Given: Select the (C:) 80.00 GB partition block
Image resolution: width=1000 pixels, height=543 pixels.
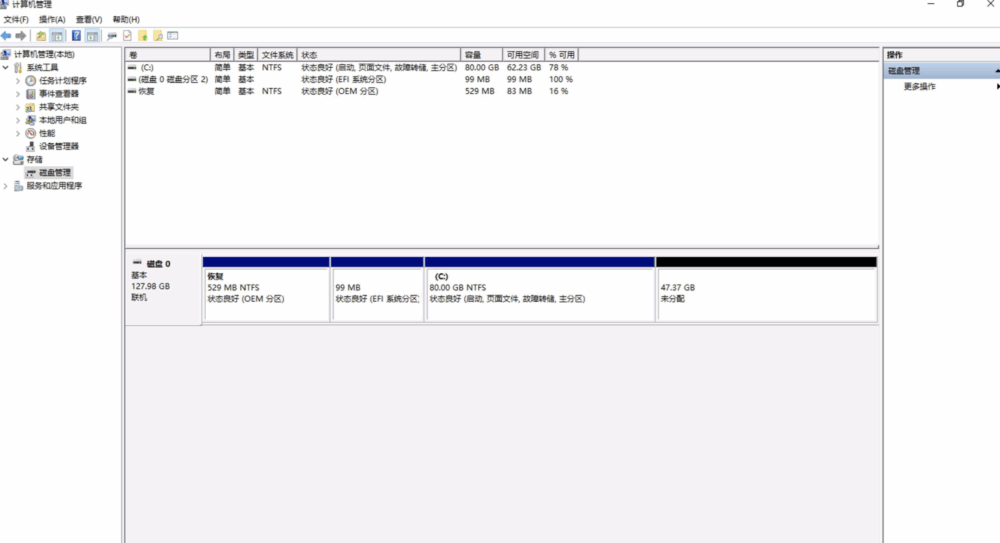Looking at the screenshot, I should 540,289.
